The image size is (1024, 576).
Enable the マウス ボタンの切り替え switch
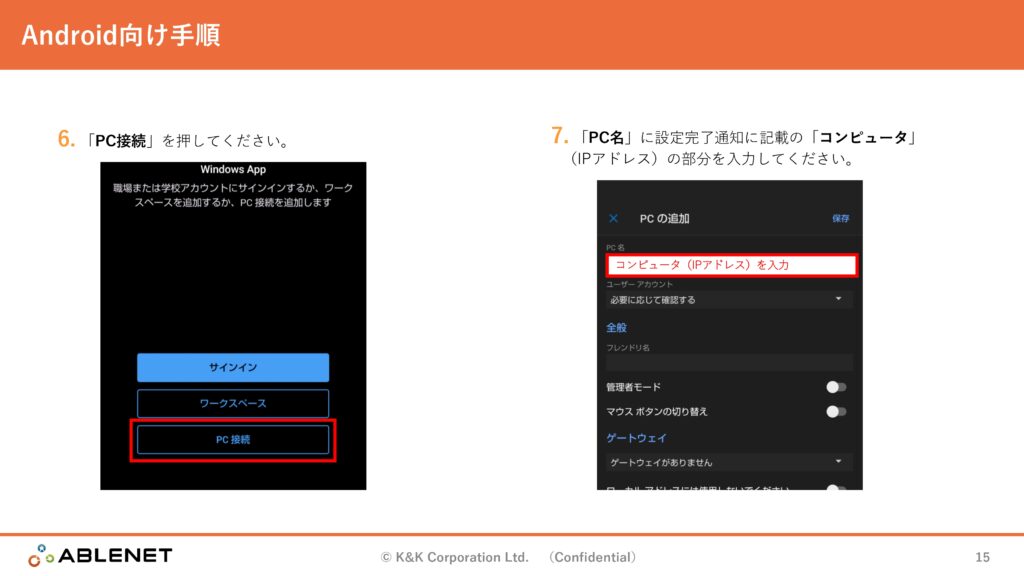point(836,411)
